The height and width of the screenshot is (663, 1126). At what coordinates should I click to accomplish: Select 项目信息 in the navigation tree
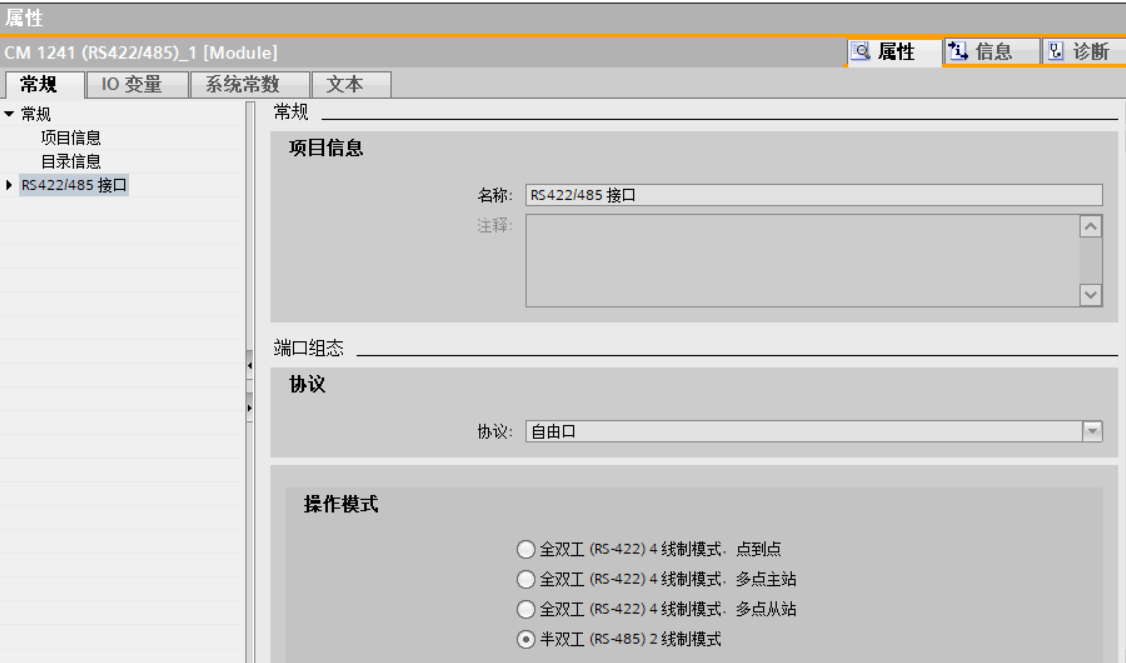70,138
